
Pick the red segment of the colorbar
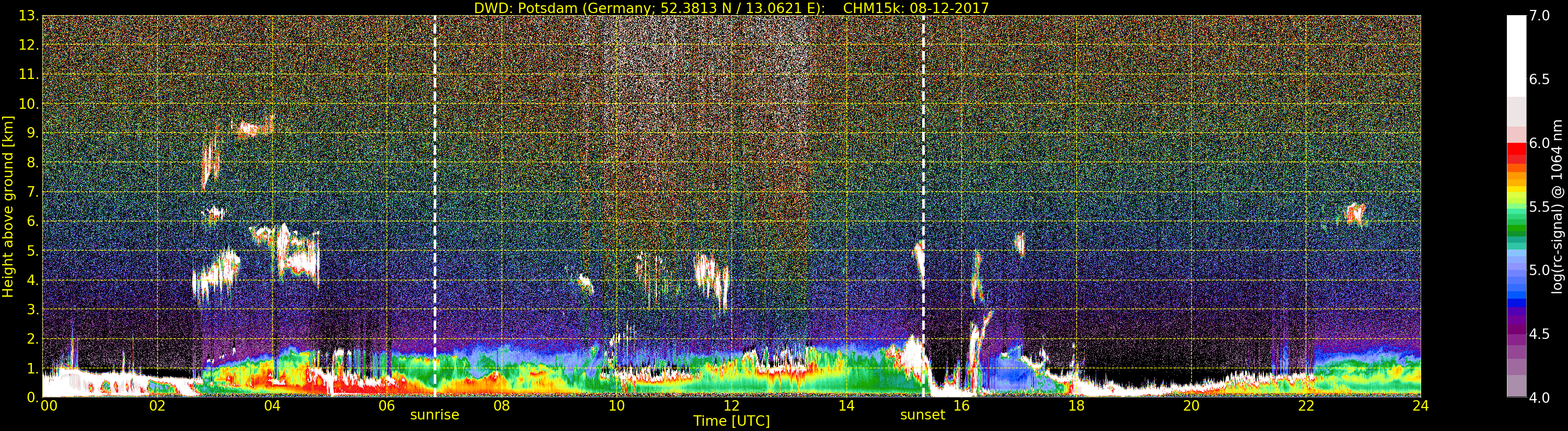pos(1516,150)
